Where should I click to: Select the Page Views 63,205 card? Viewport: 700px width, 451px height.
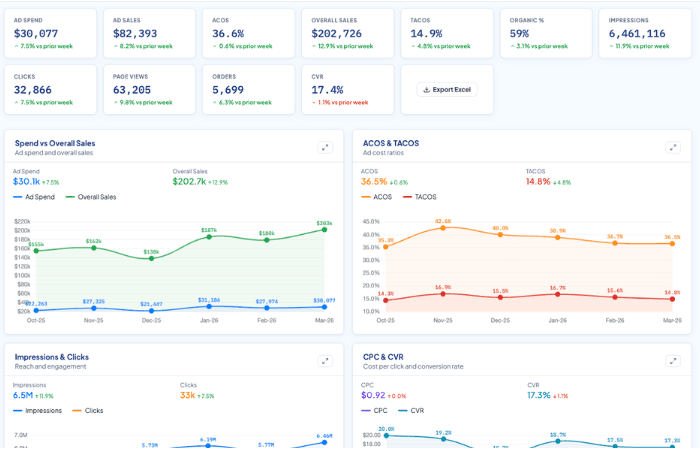point(150,90)
